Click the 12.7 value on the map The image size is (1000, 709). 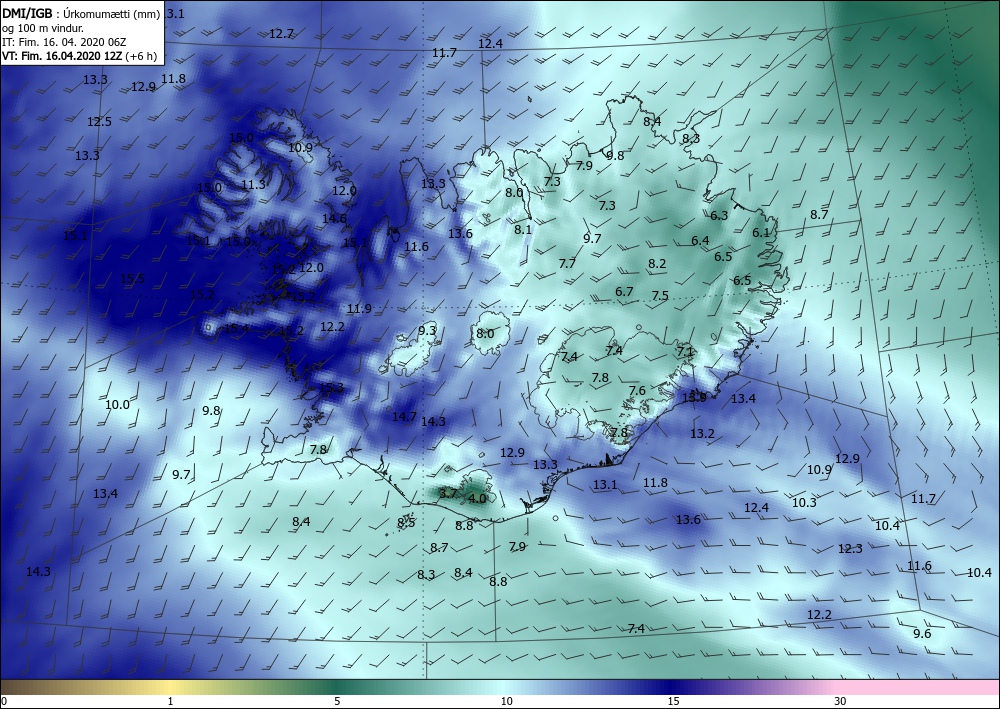[x=281, y=34]
